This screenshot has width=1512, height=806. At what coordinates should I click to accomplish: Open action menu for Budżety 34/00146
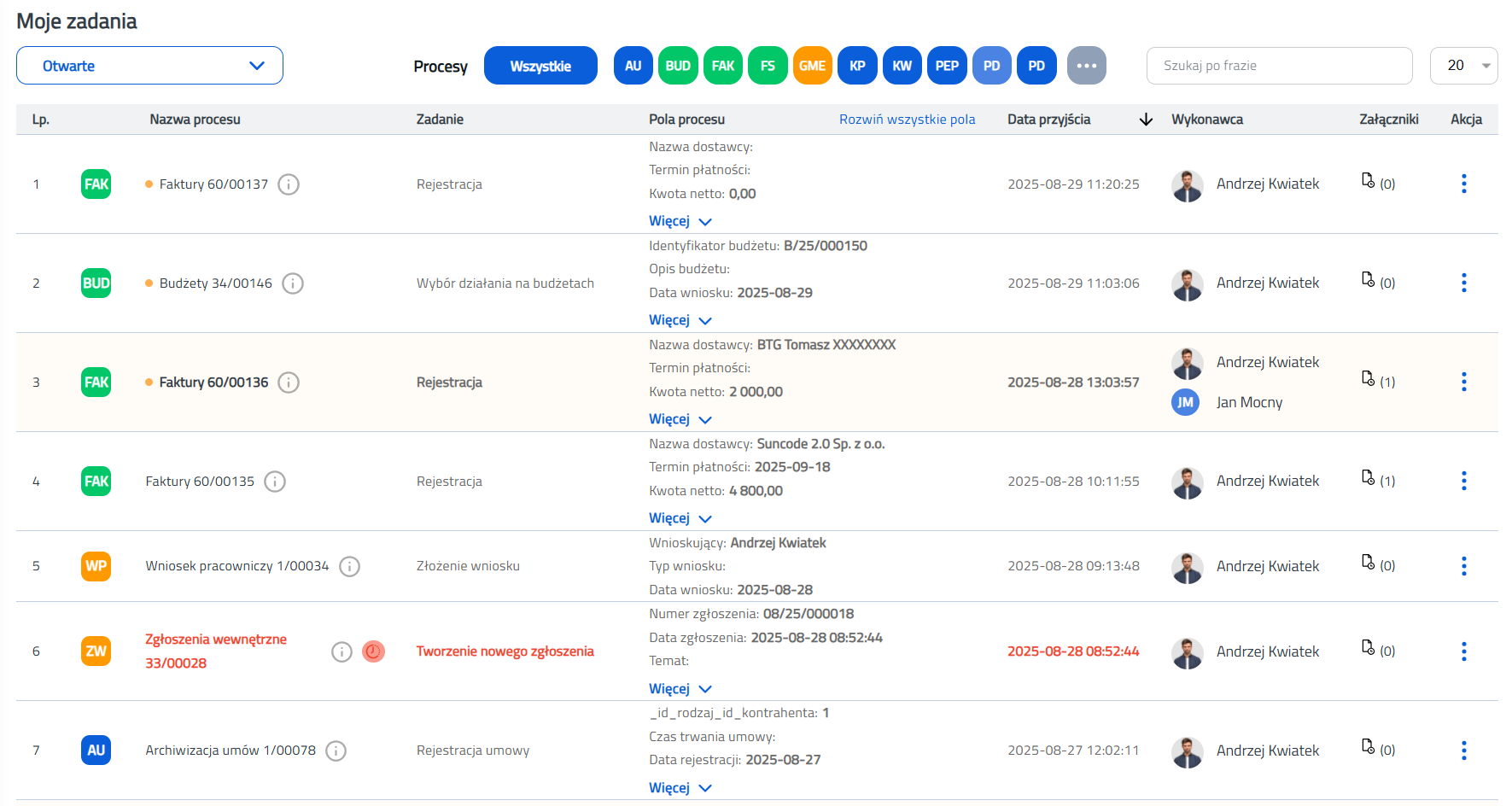pos(1463,283)
